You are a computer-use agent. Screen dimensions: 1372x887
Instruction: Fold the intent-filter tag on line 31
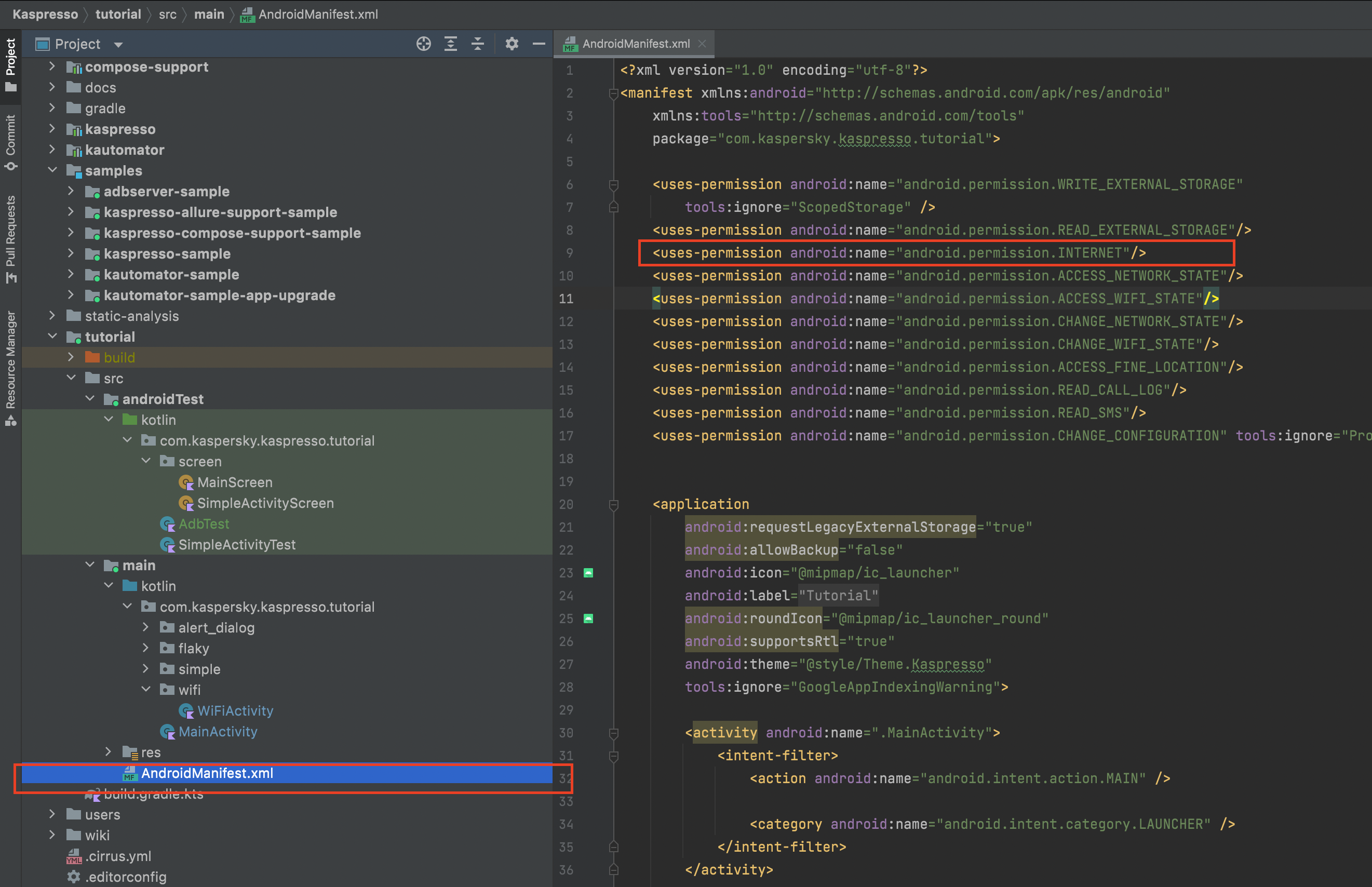(613, 756)
